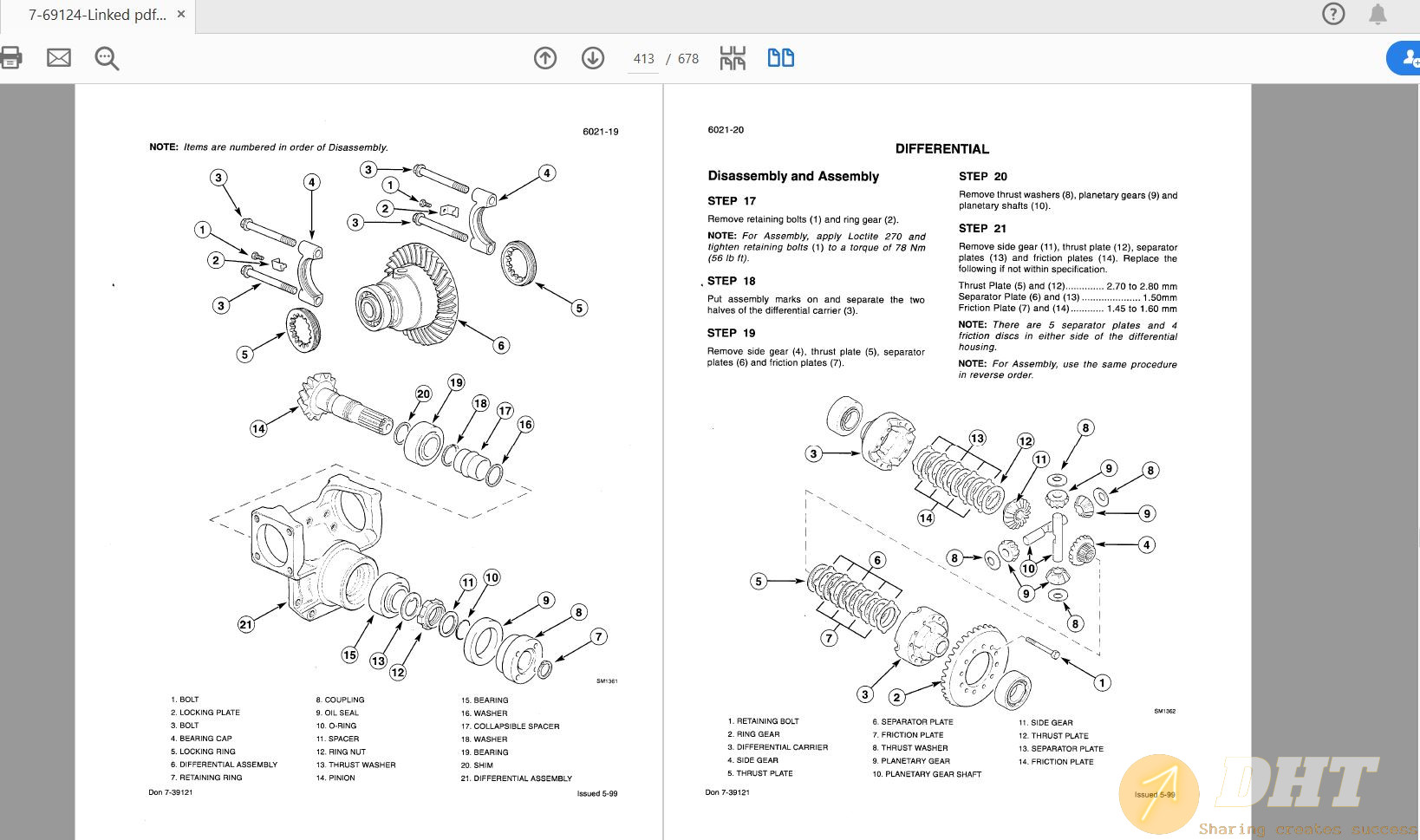Click the Issued 5-99 footer text
This screenshot has width=1420, height=840.
pyautogui.click(x=596, y=793)
